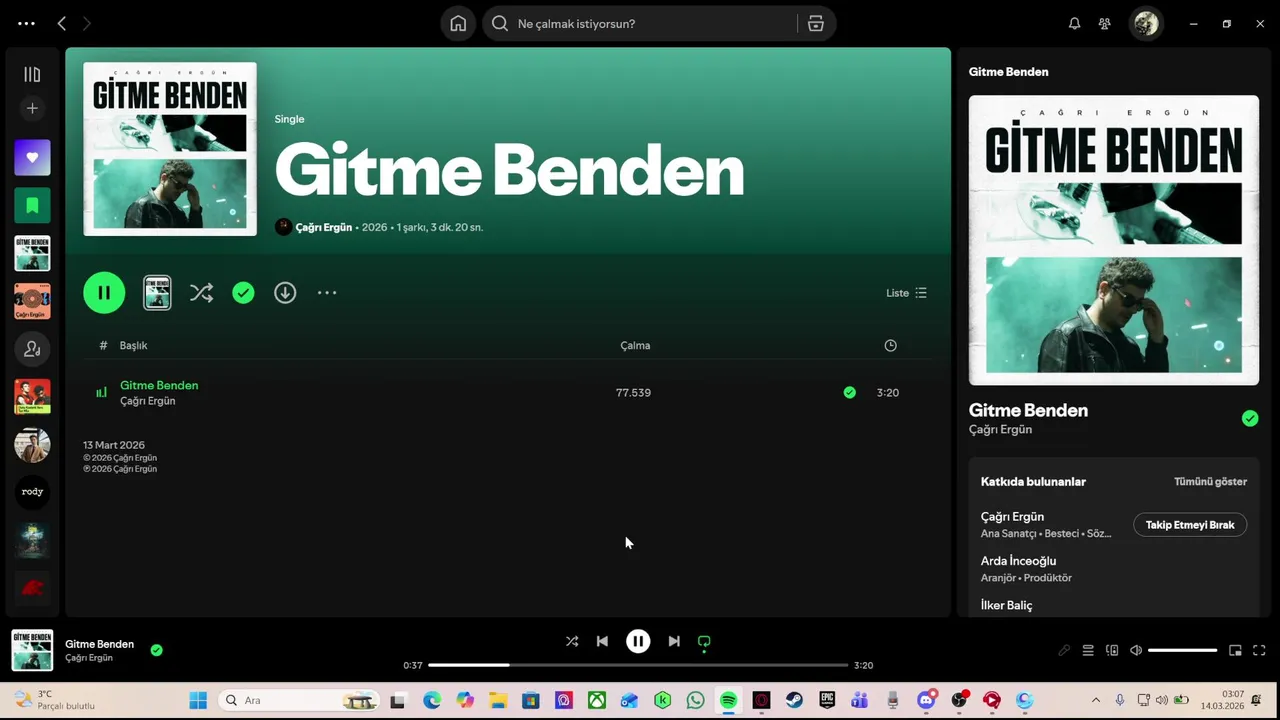Click the equalizer icon on the playing track row
This screenshot has width=1280, height=720.
tap(101, 392)
